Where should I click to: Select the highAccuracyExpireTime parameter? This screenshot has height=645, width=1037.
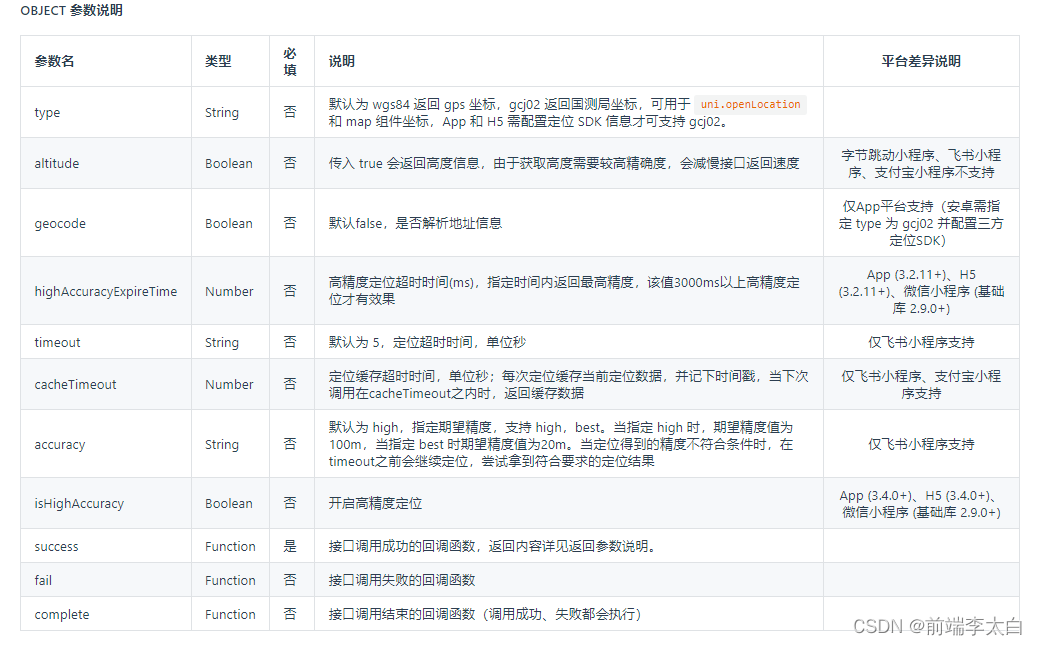pos(103,291)
